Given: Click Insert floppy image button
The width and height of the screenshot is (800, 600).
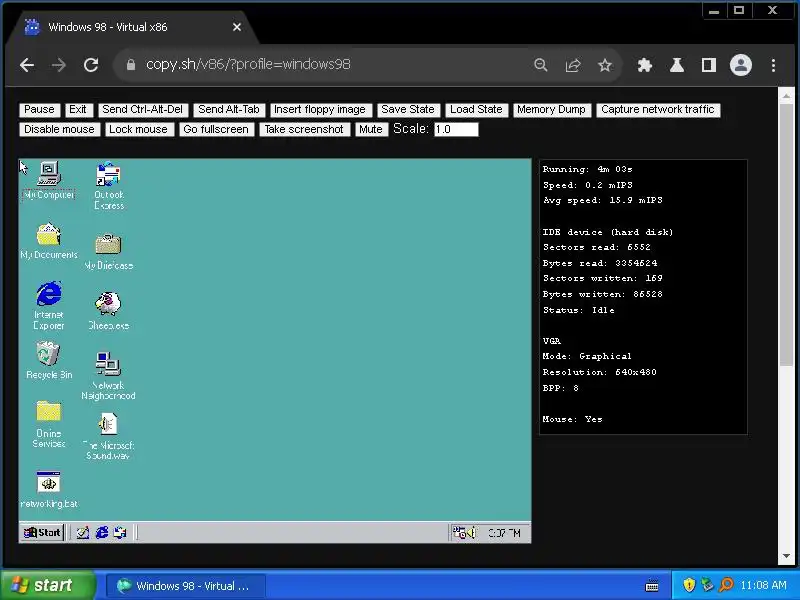Looking at the screenshot, I should [x=320, y=110].
